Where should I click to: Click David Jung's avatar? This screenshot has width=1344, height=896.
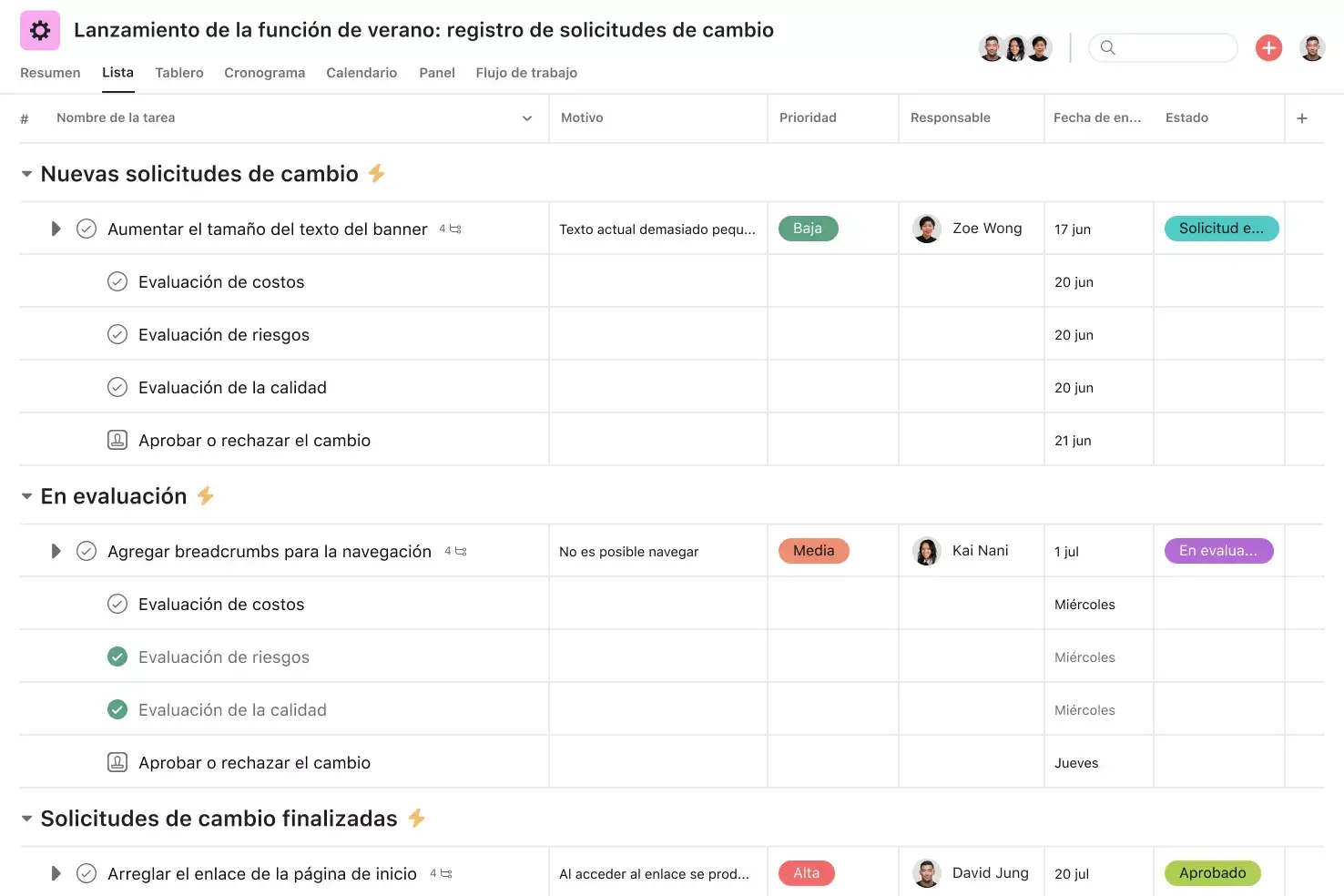(x=927, y=873)
